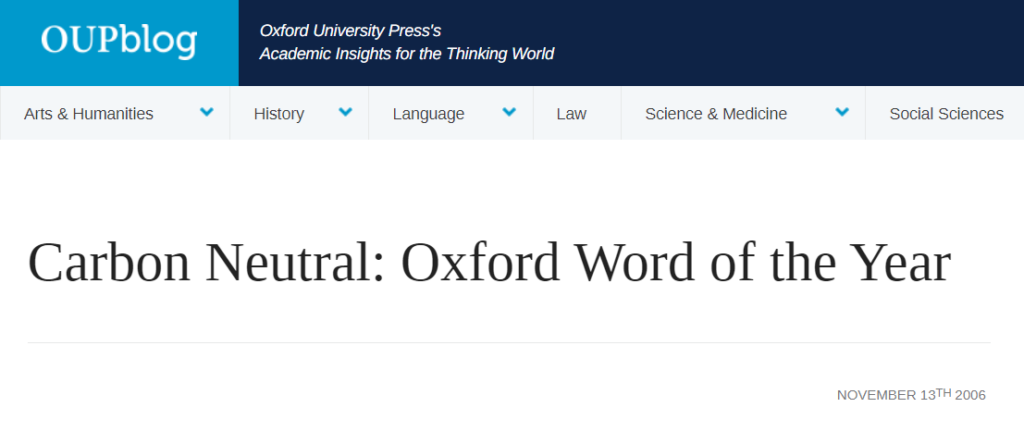The image size is (1024, 444).
Task: Open the Arts & Humanities category
Action: [89, 113]
